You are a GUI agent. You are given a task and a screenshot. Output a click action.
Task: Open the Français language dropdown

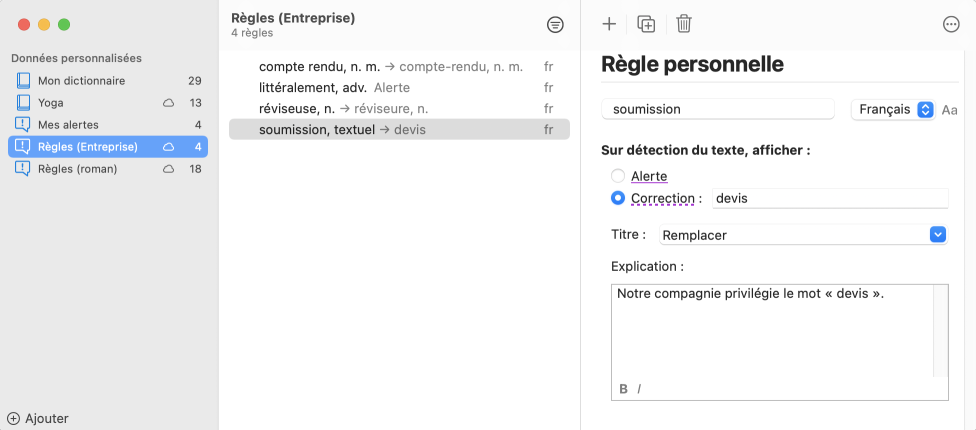click(892, 109)
